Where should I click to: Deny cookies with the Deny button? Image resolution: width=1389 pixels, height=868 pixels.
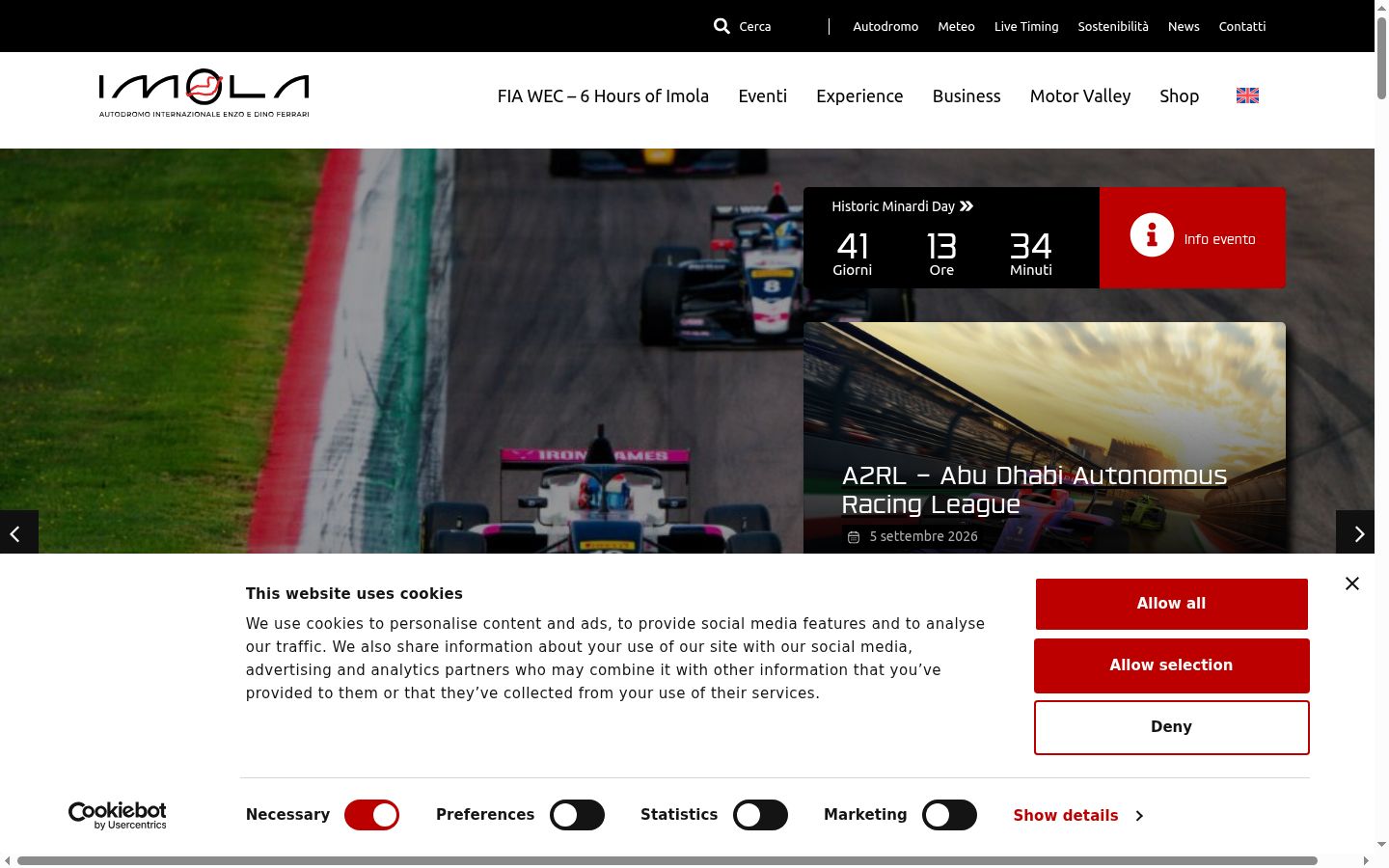pyautogui.click(x=1172, y=727)
